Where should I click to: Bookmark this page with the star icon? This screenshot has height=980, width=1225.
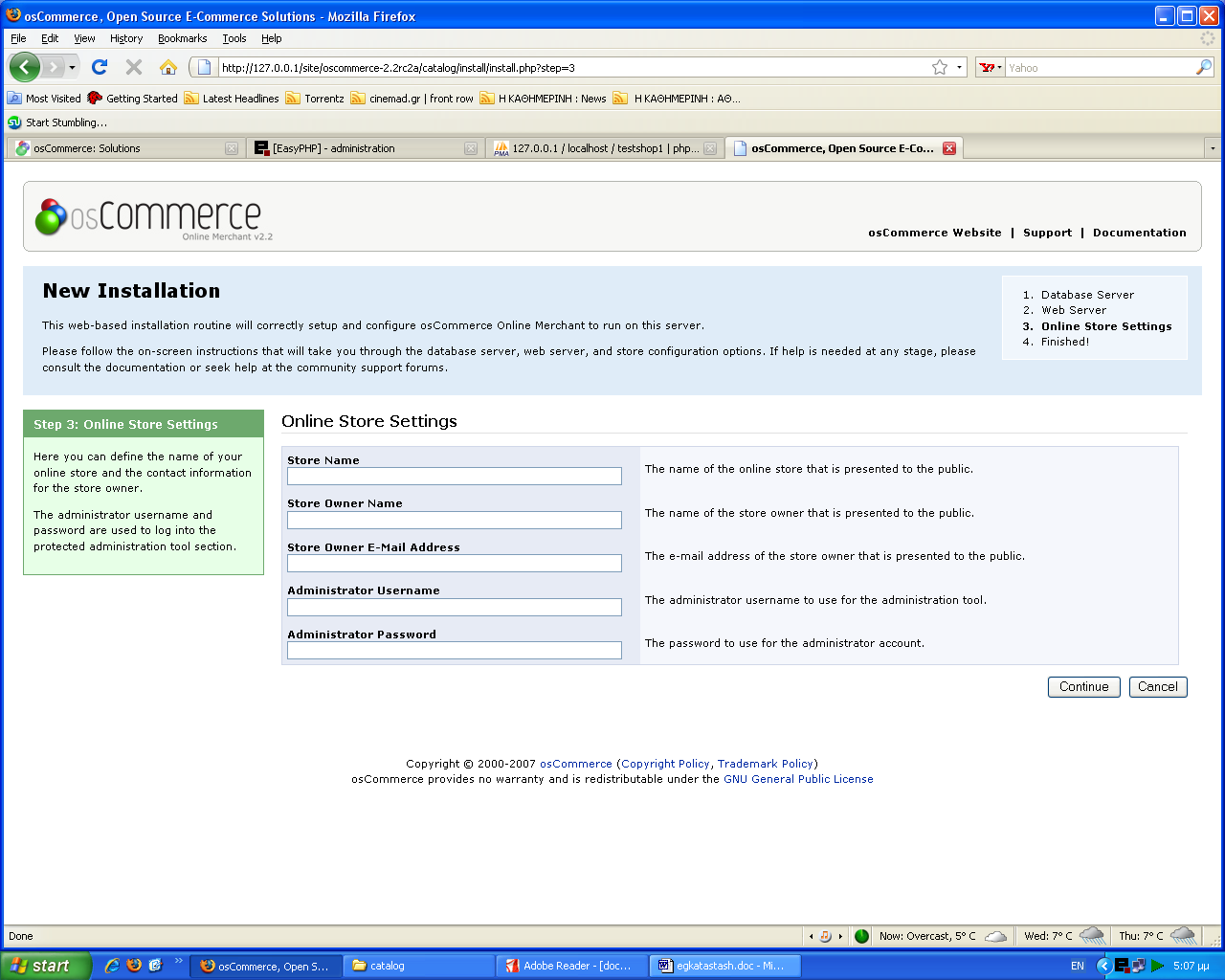[940, 67]
